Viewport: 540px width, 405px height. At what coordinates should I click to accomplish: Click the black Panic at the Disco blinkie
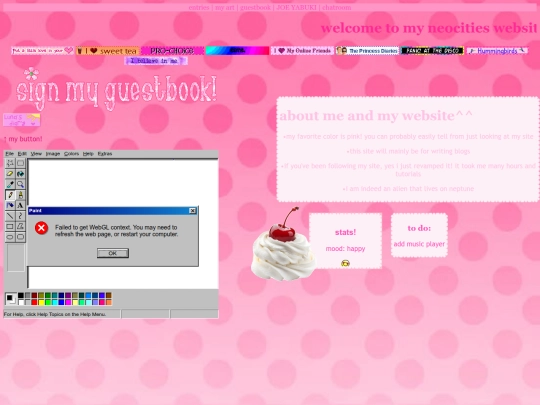click(432, 51)
